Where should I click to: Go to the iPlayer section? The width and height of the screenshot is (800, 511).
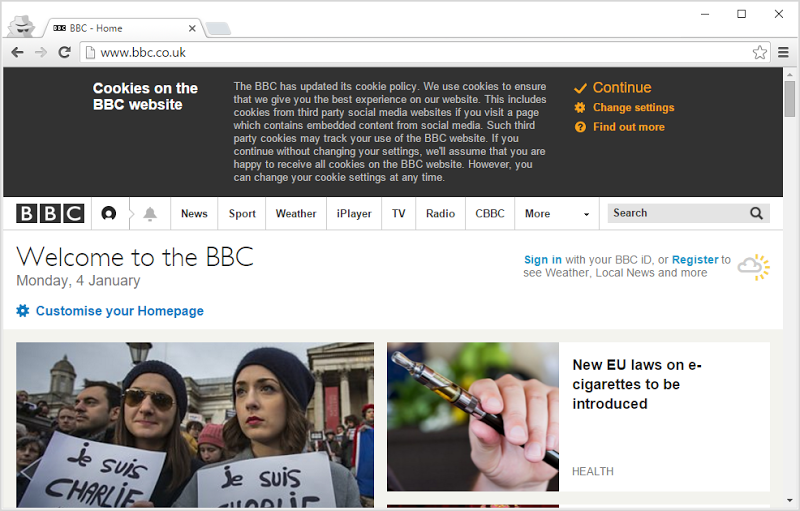click(x=354, y=213)
